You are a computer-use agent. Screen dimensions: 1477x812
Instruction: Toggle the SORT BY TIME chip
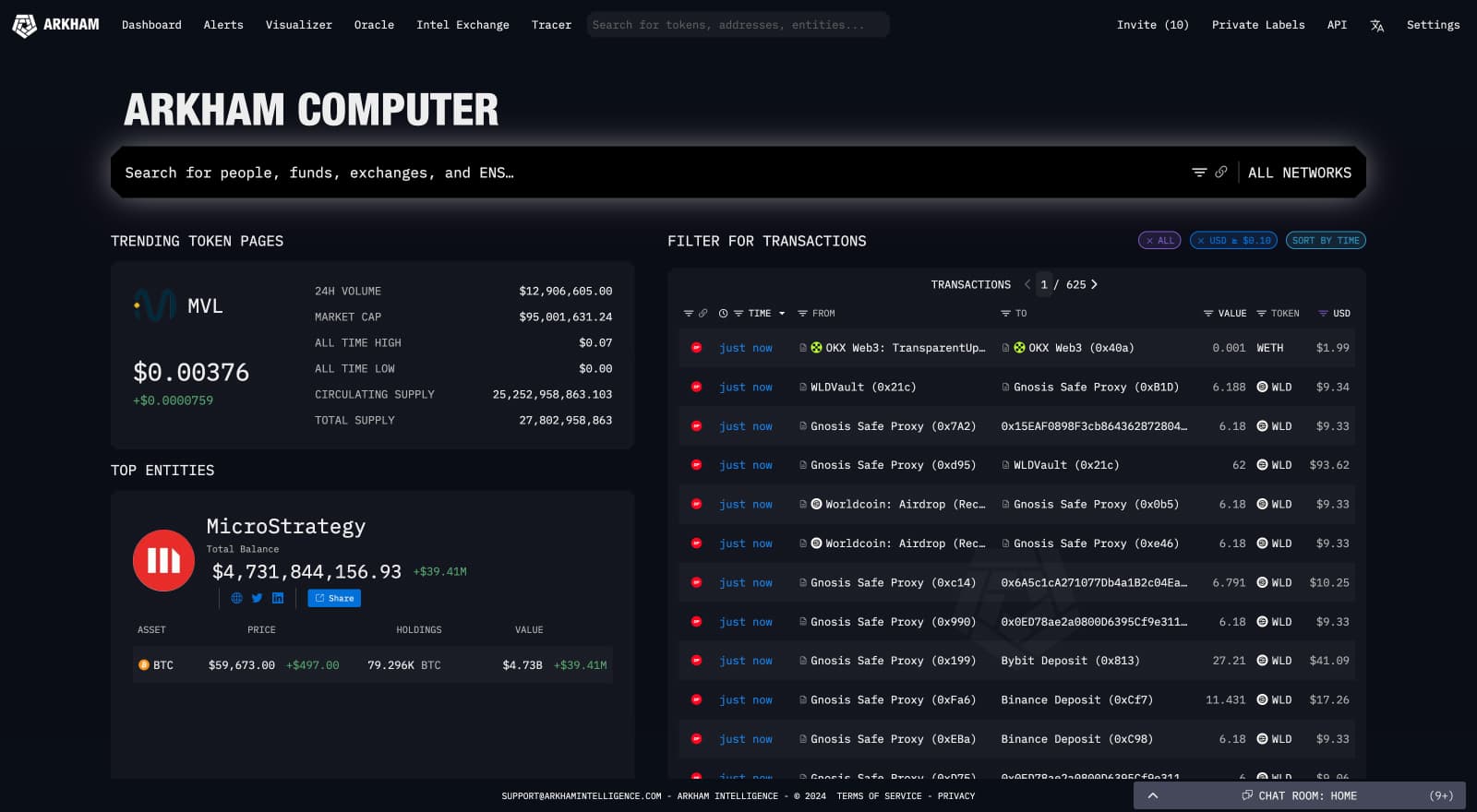click(1326, 241)
